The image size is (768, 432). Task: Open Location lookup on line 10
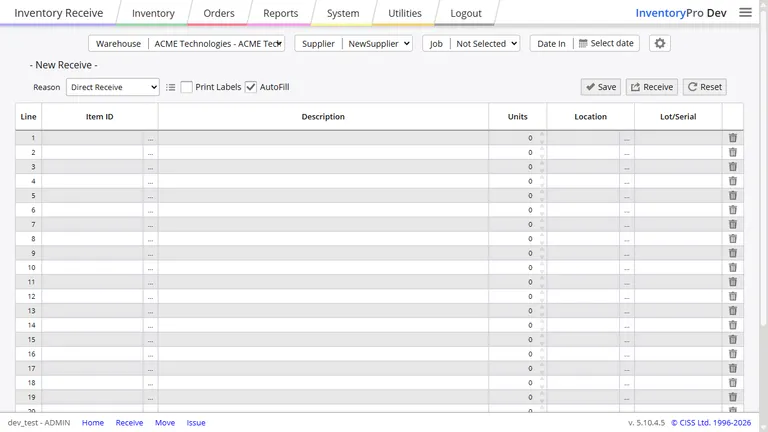626,268
